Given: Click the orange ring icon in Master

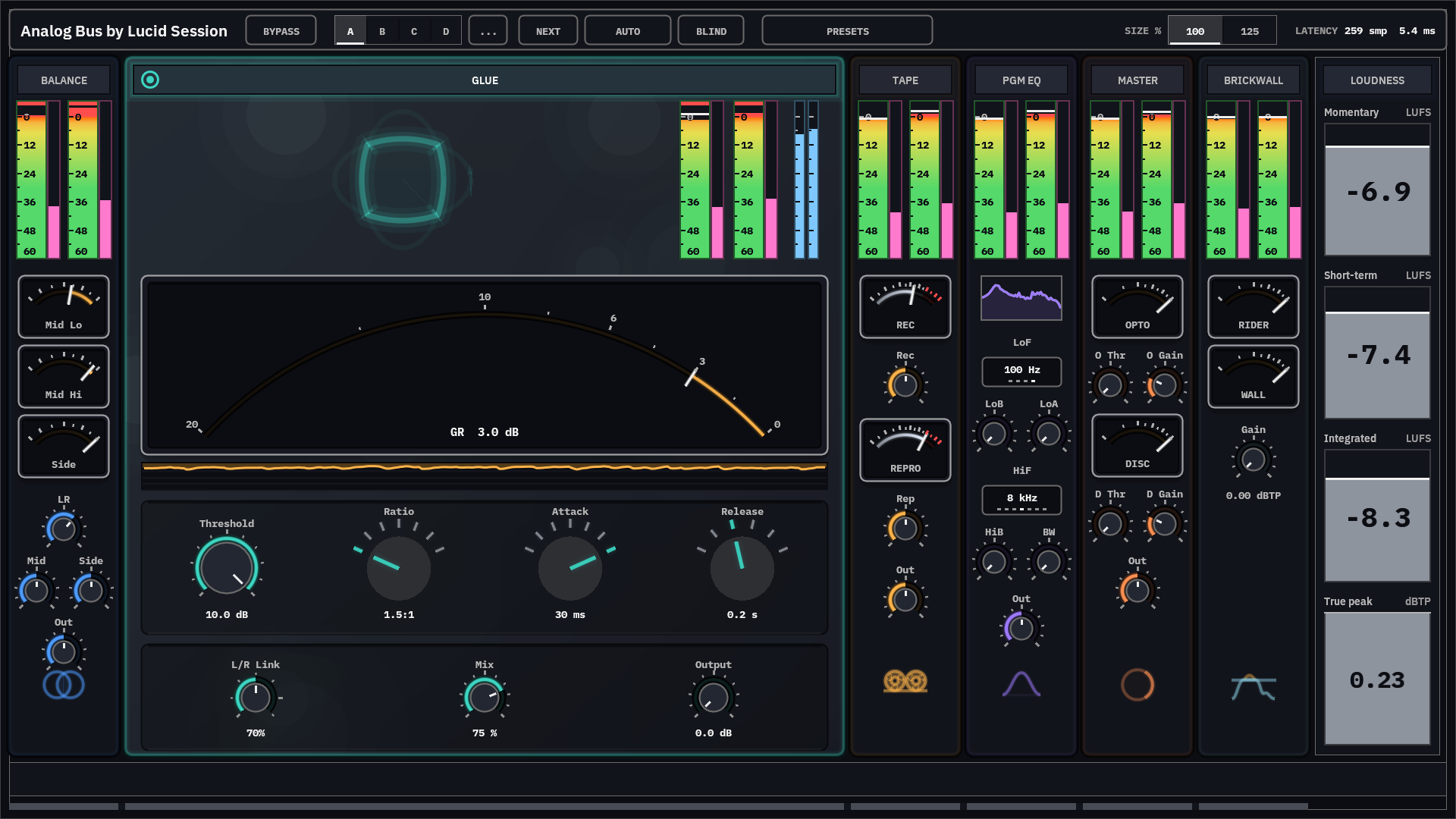Looking at the screenshot, I should 1137,685.
